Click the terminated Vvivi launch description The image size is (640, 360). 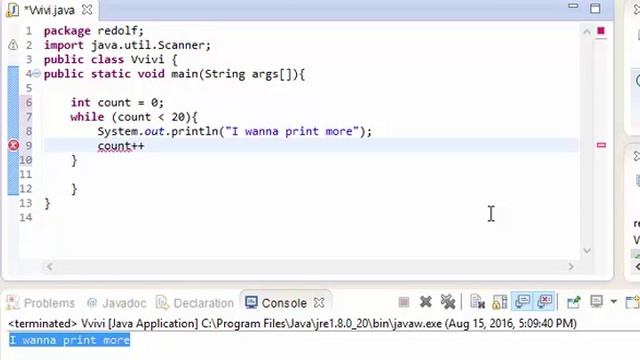click(x=292, y=324)
